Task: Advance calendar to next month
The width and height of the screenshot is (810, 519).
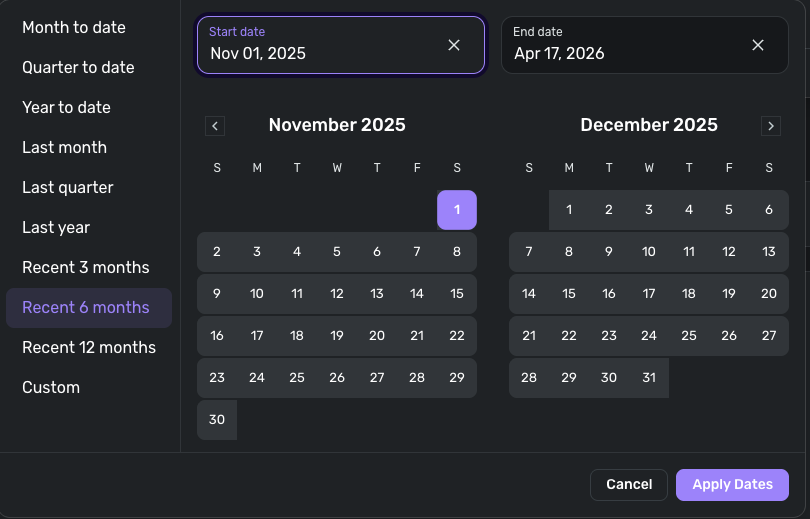Action: [770, 126]
